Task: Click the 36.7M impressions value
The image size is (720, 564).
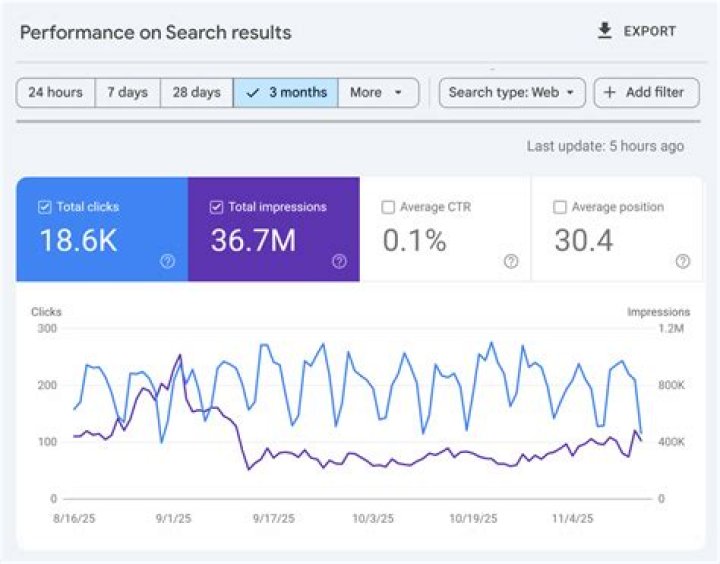Action: tap(253, 241)
